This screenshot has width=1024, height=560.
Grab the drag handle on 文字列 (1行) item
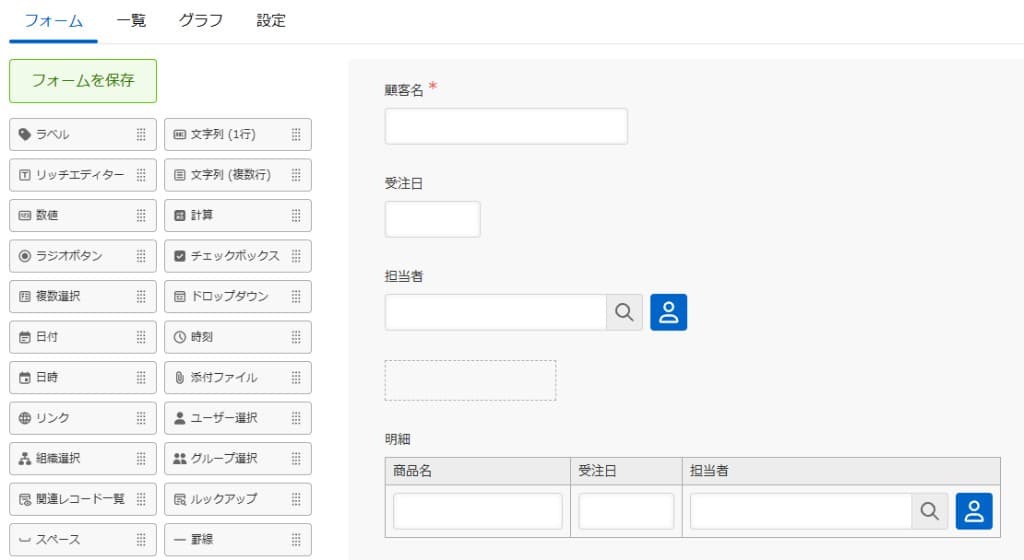pos(296,134)
